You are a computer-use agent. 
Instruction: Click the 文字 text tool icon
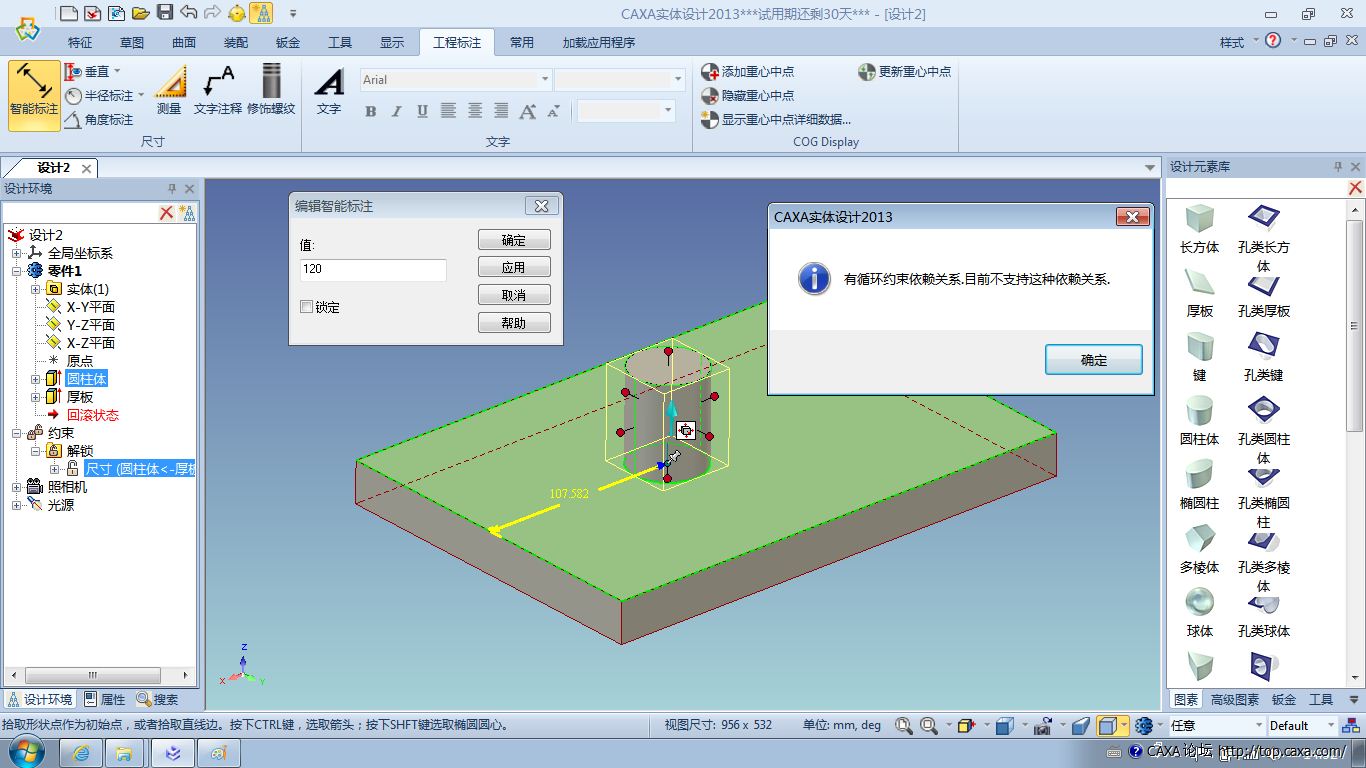point(328,91)
